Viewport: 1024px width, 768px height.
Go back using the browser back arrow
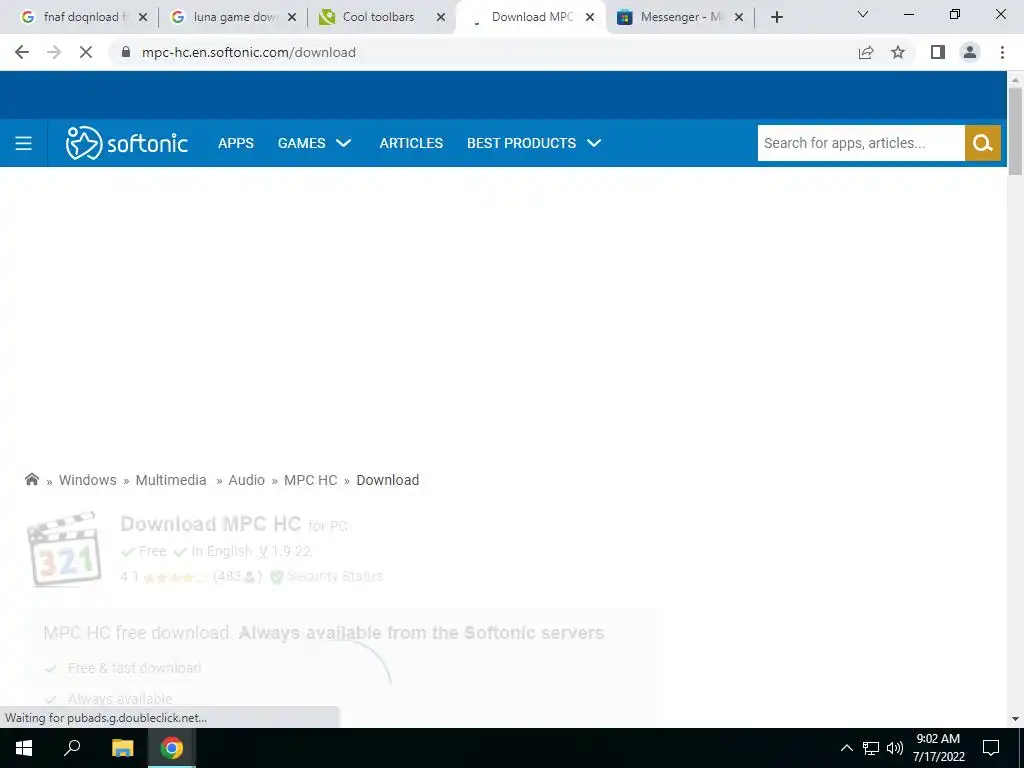[22, 52]
